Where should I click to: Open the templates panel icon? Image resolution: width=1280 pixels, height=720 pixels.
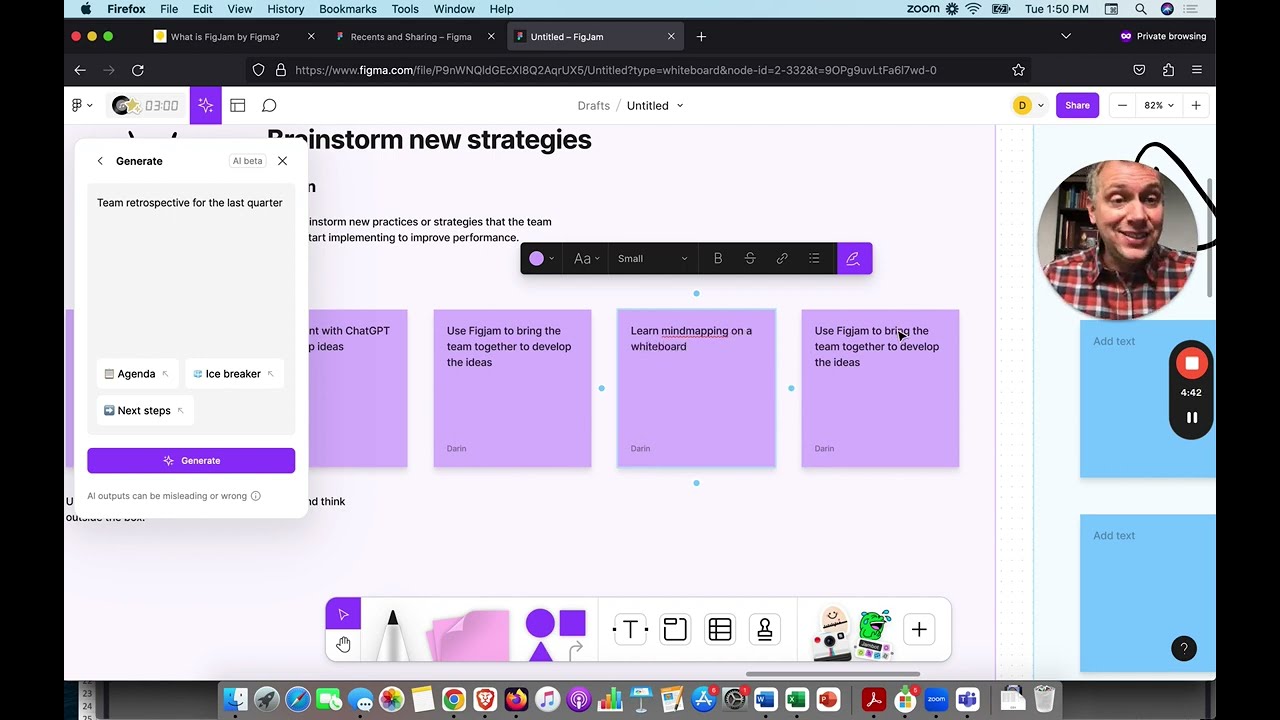[238, 105]
